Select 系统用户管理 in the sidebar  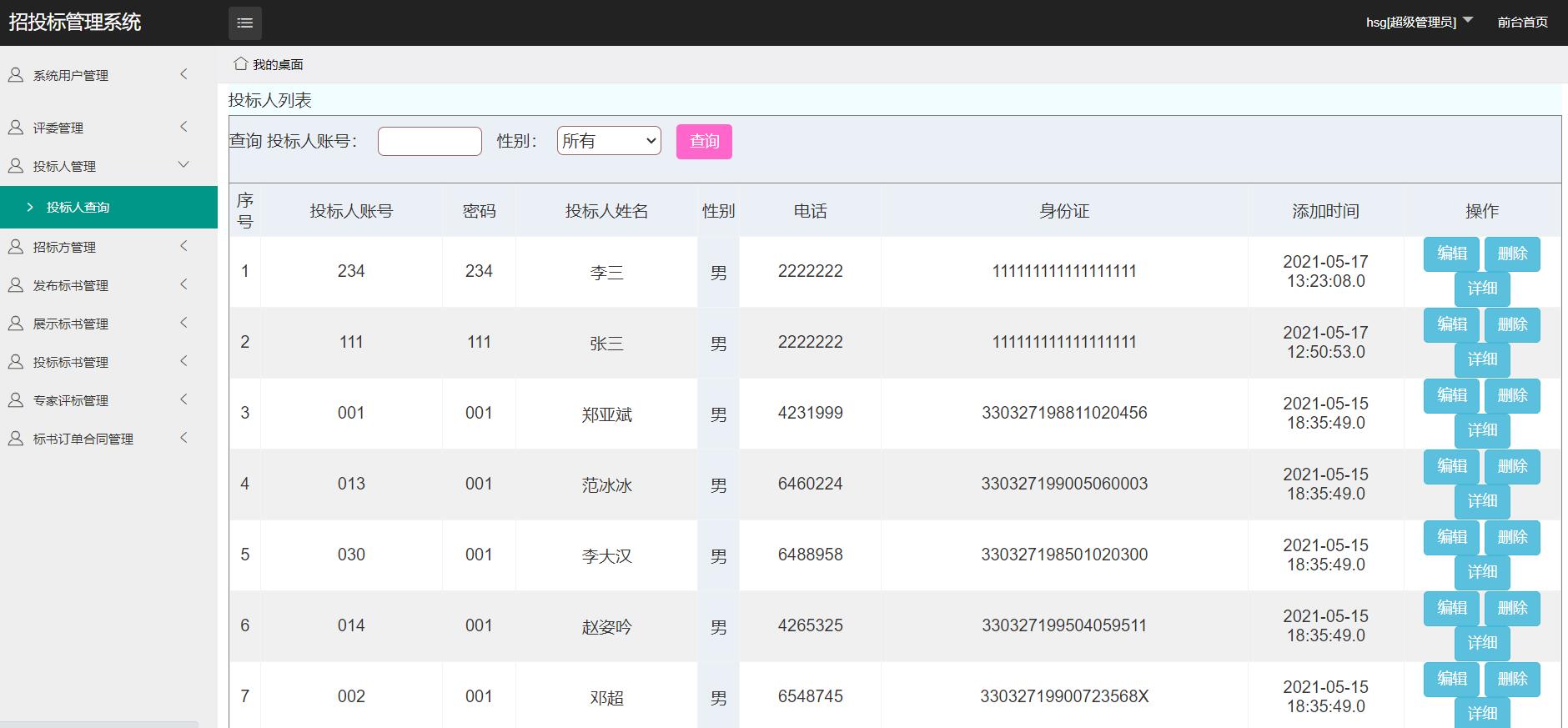(x=71, y=75)
